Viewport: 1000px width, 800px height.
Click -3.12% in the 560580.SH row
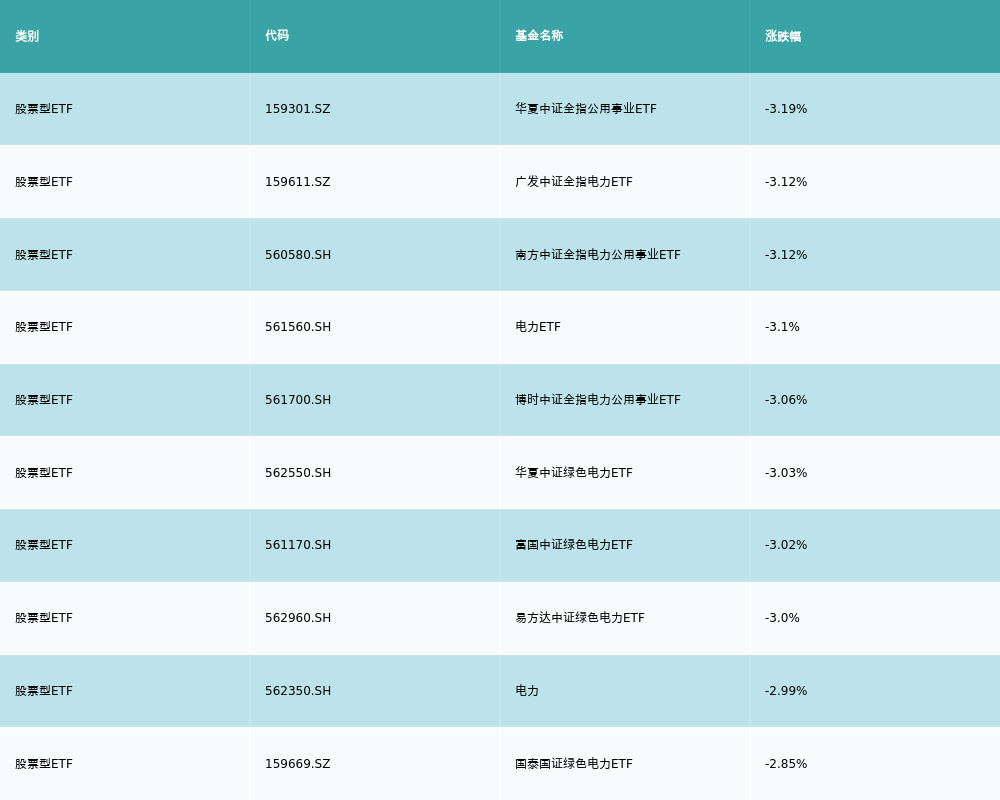tap(786, 255)
